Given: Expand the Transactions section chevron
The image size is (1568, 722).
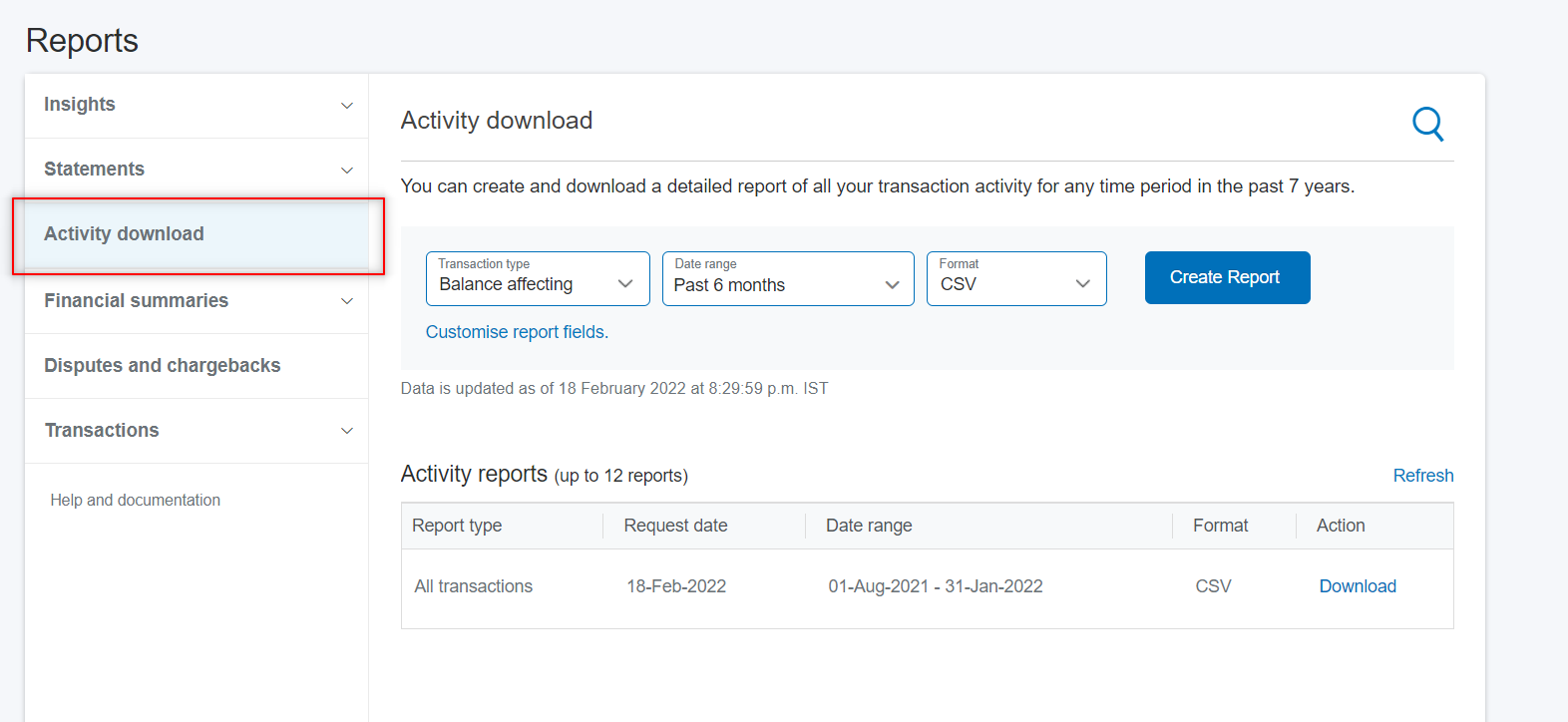Looking at the screenshot, I should 347,431.
